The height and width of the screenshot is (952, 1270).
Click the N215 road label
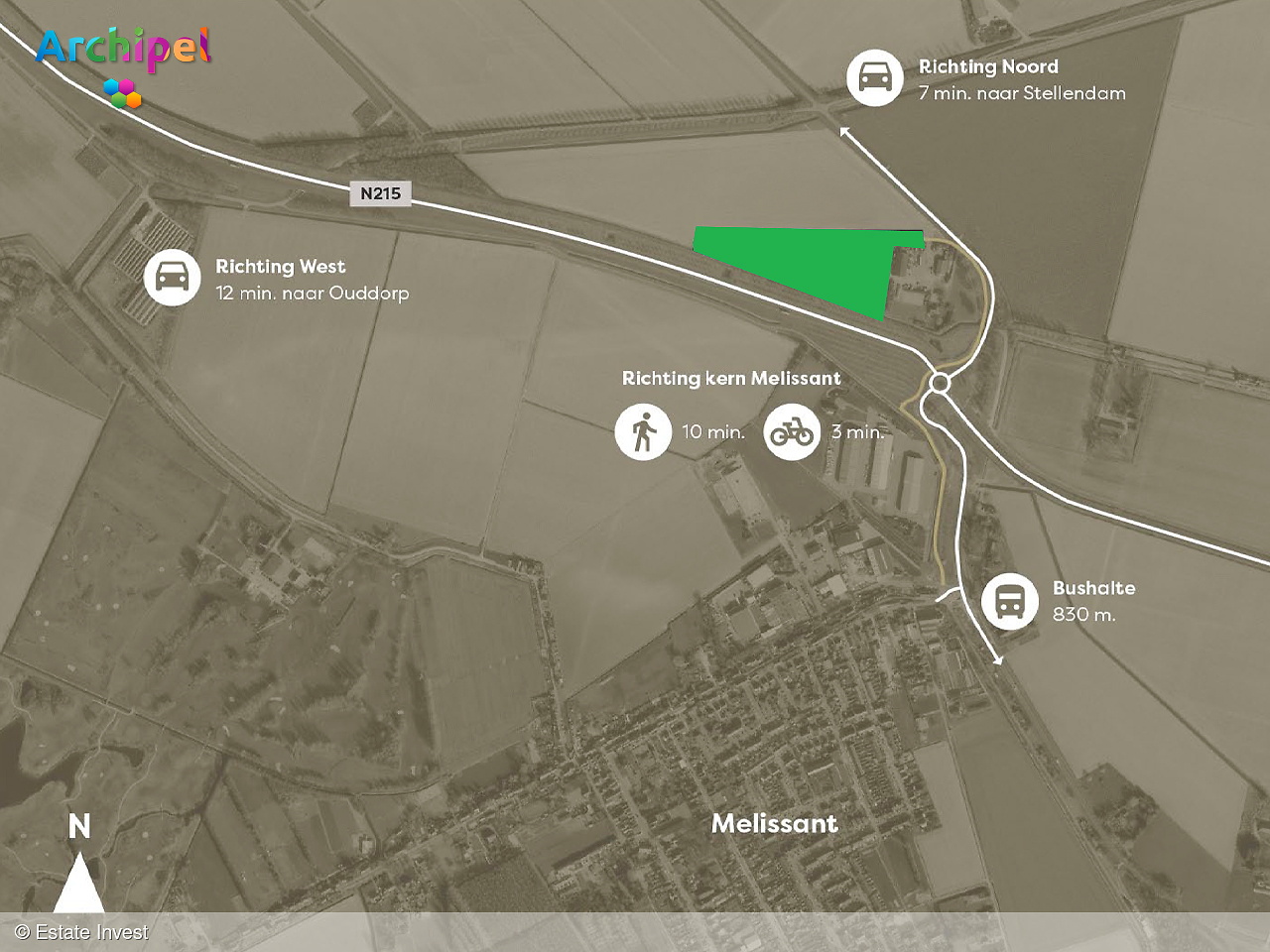pos(381,193)
